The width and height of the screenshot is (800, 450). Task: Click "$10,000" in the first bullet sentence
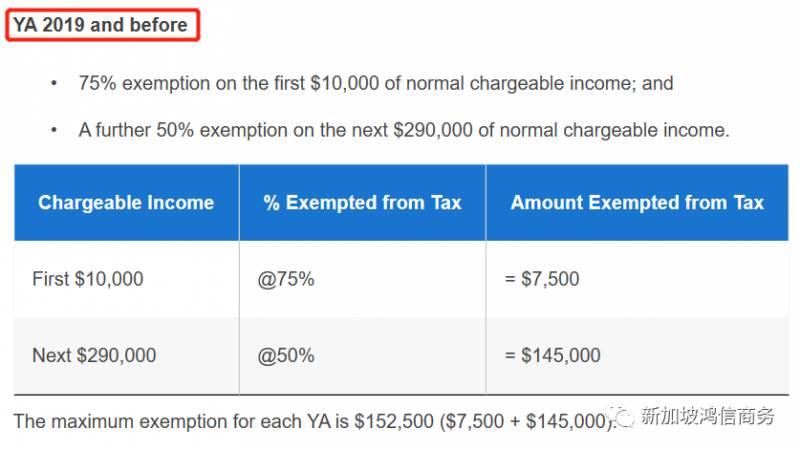[x=345, y=84]
